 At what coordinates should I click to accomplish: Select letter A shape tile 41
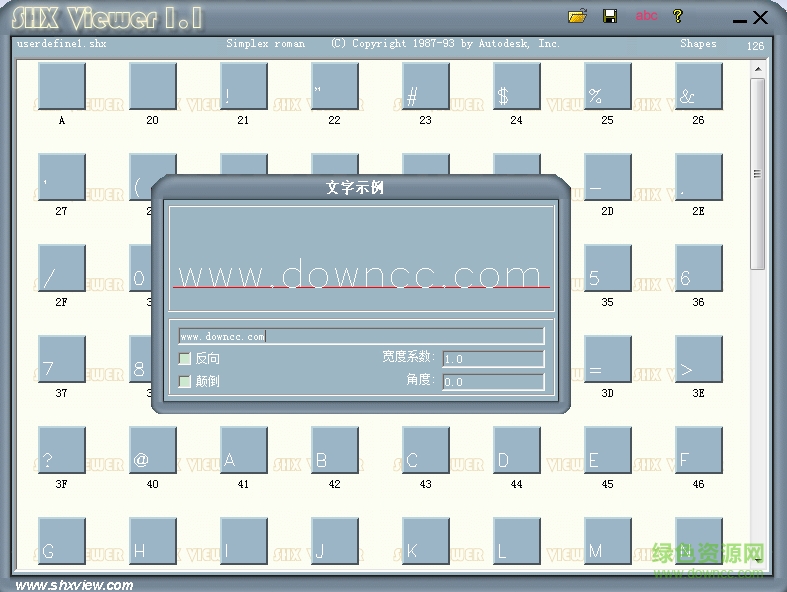pyautogui.click(x=243, y=450)
